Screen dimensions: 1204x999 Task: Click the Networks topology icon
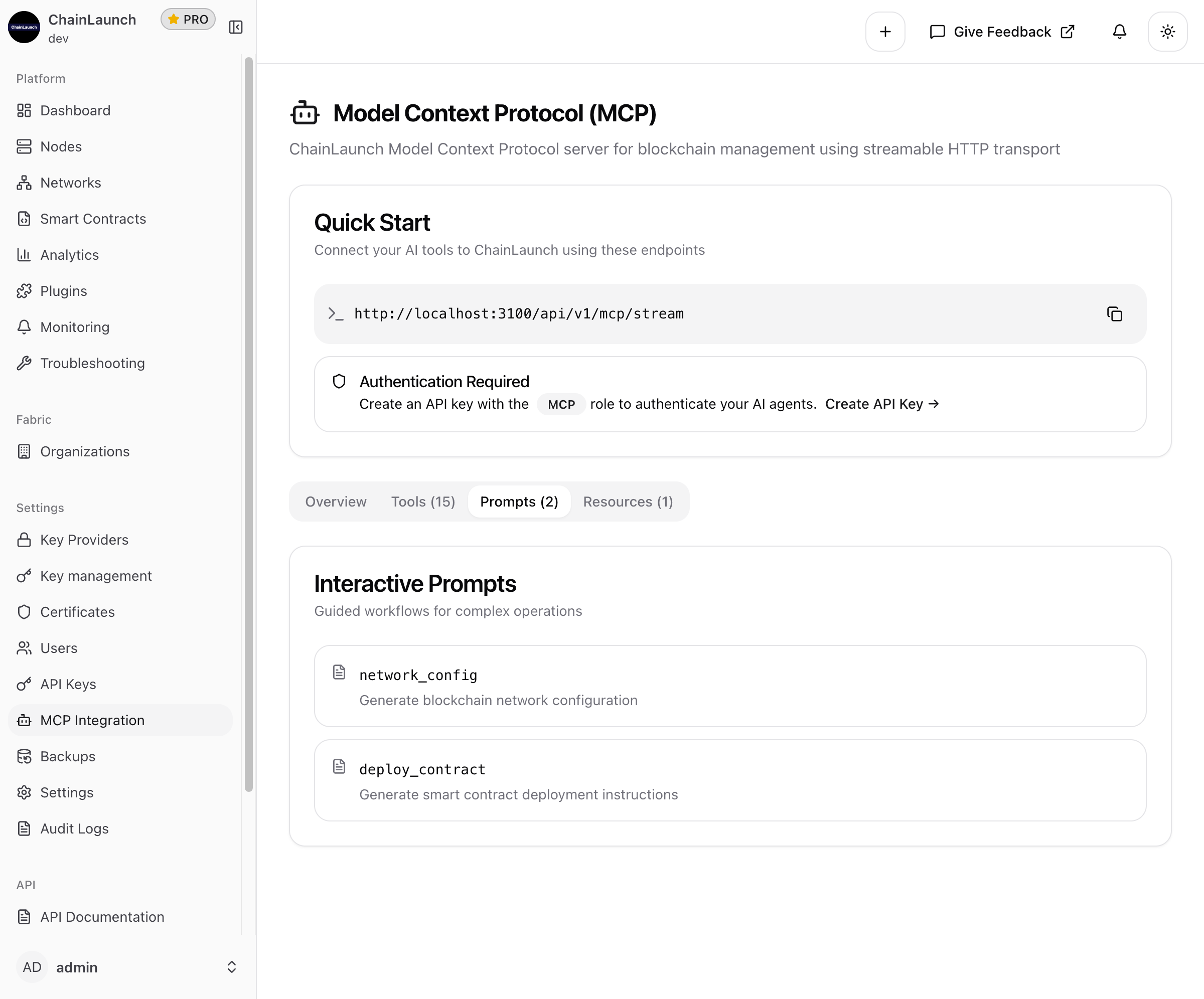[24, 183]
